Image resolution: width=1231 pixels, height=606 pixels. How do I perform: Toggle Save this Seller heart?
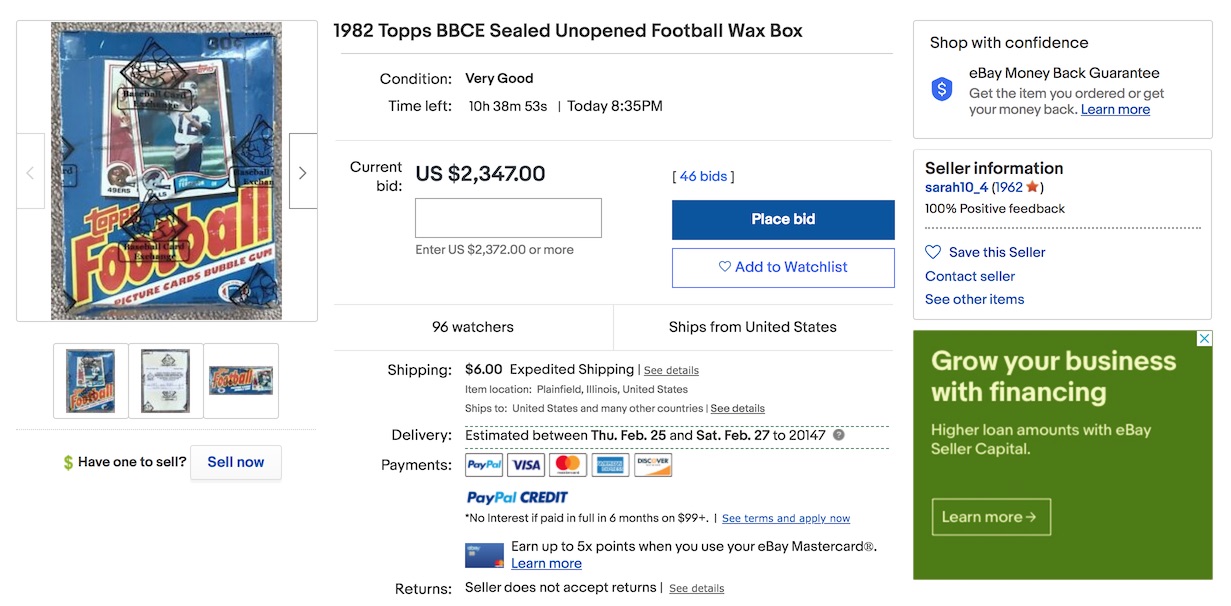[933, 252]
